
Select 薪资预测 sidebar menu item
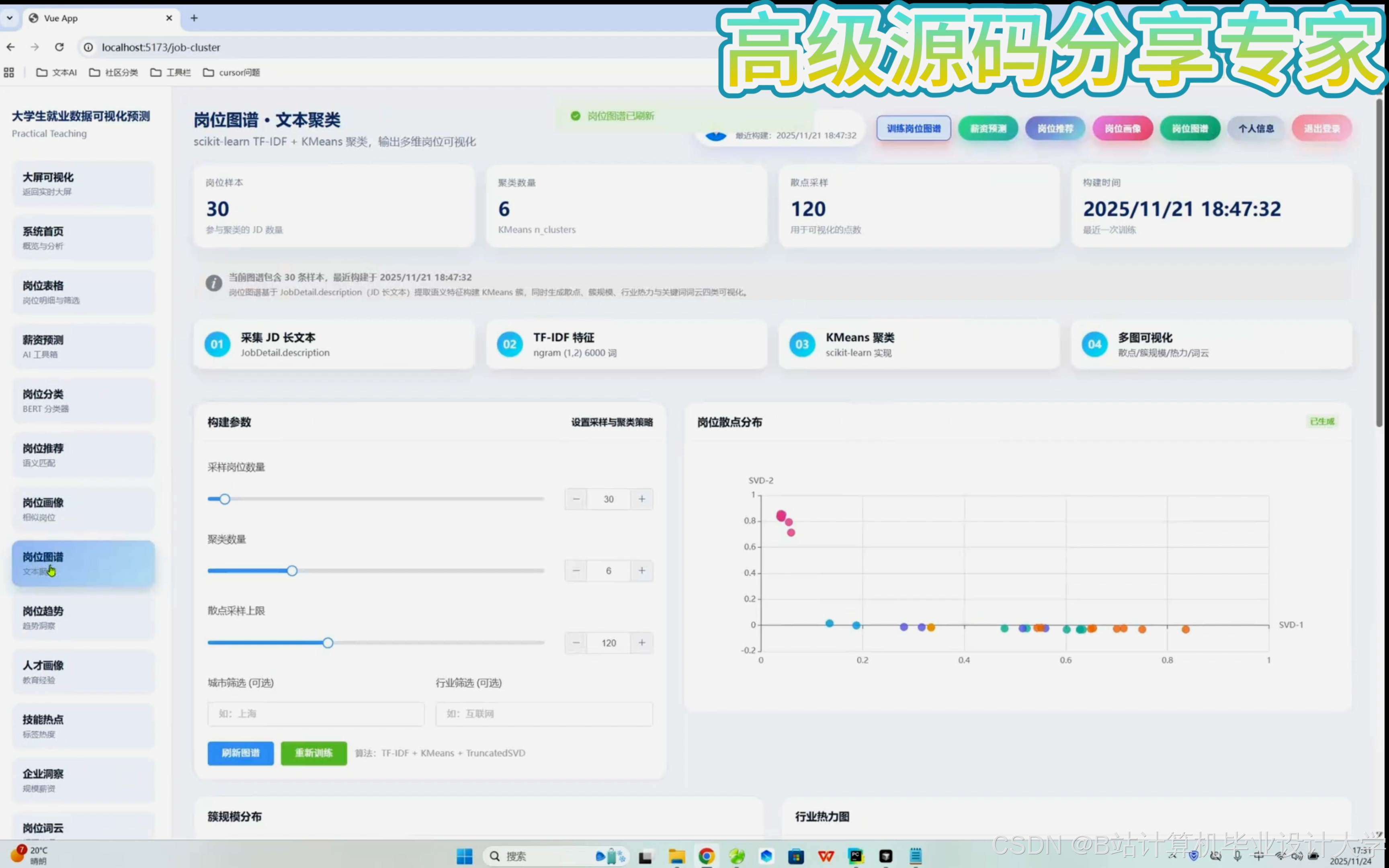point(83,346)
